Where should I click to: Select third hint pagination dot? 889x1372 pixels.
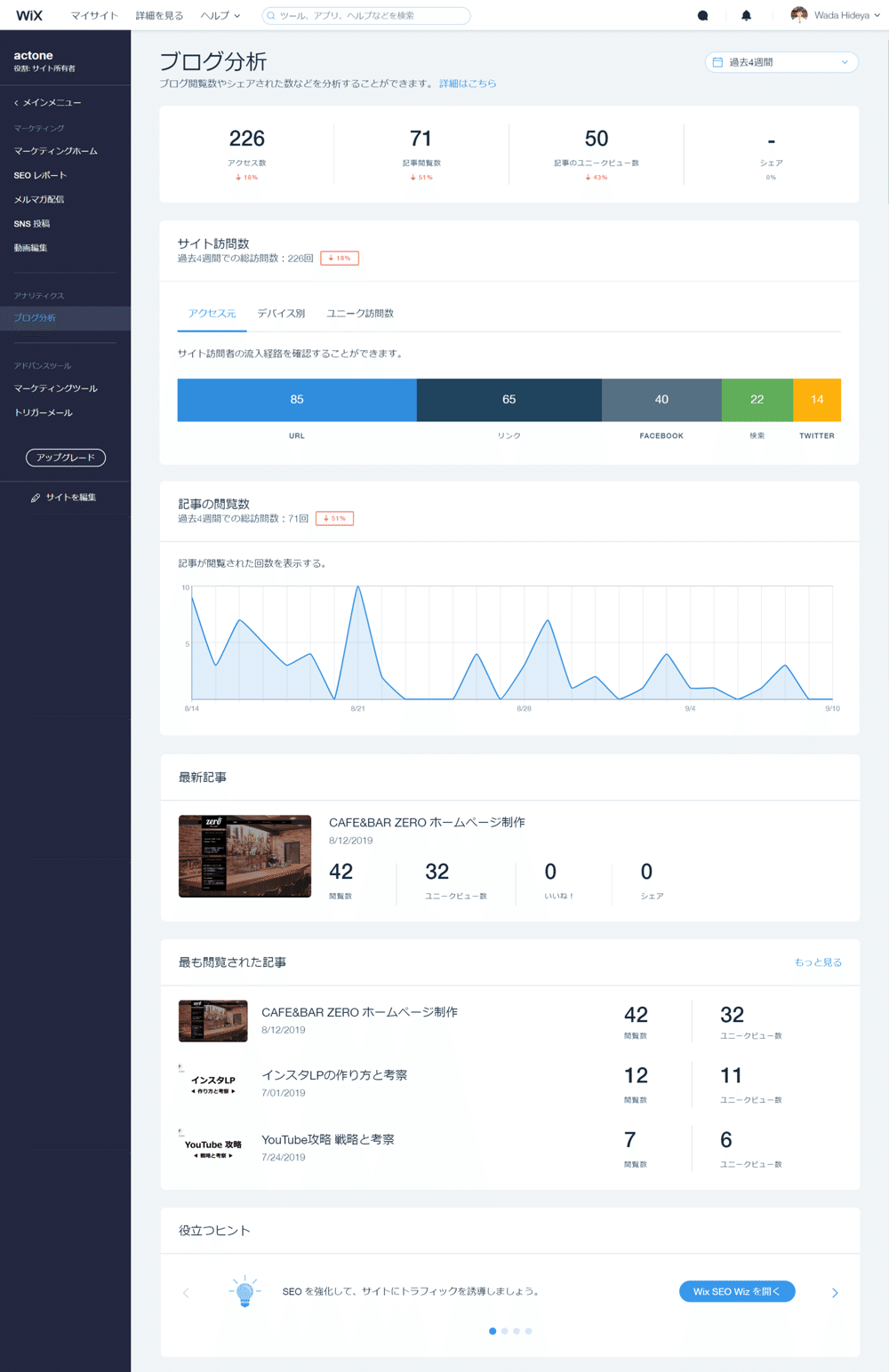[x=517, y=1331]
